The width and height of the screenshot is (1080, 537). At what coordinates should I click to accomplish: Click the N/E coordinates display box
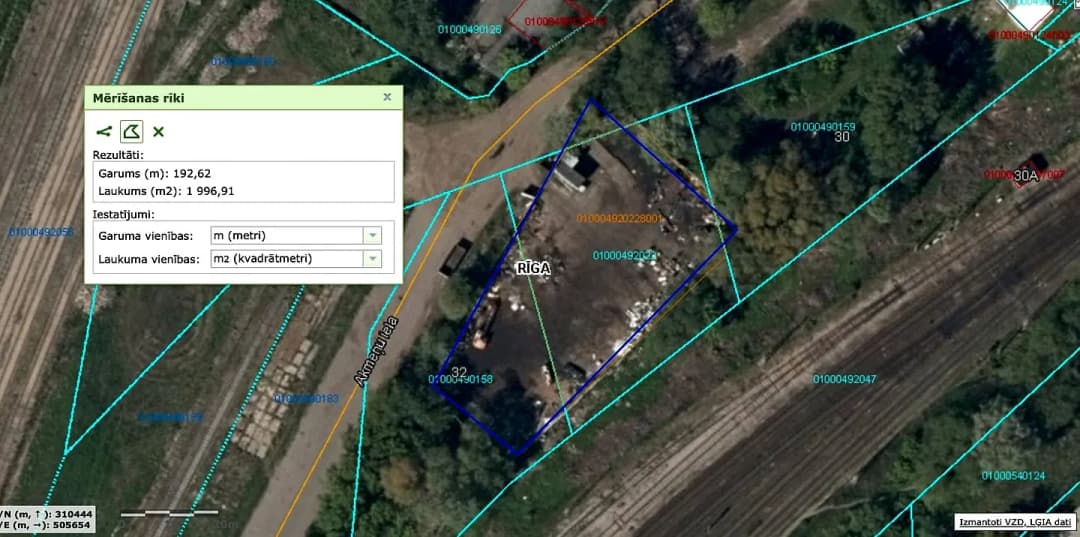47,519
